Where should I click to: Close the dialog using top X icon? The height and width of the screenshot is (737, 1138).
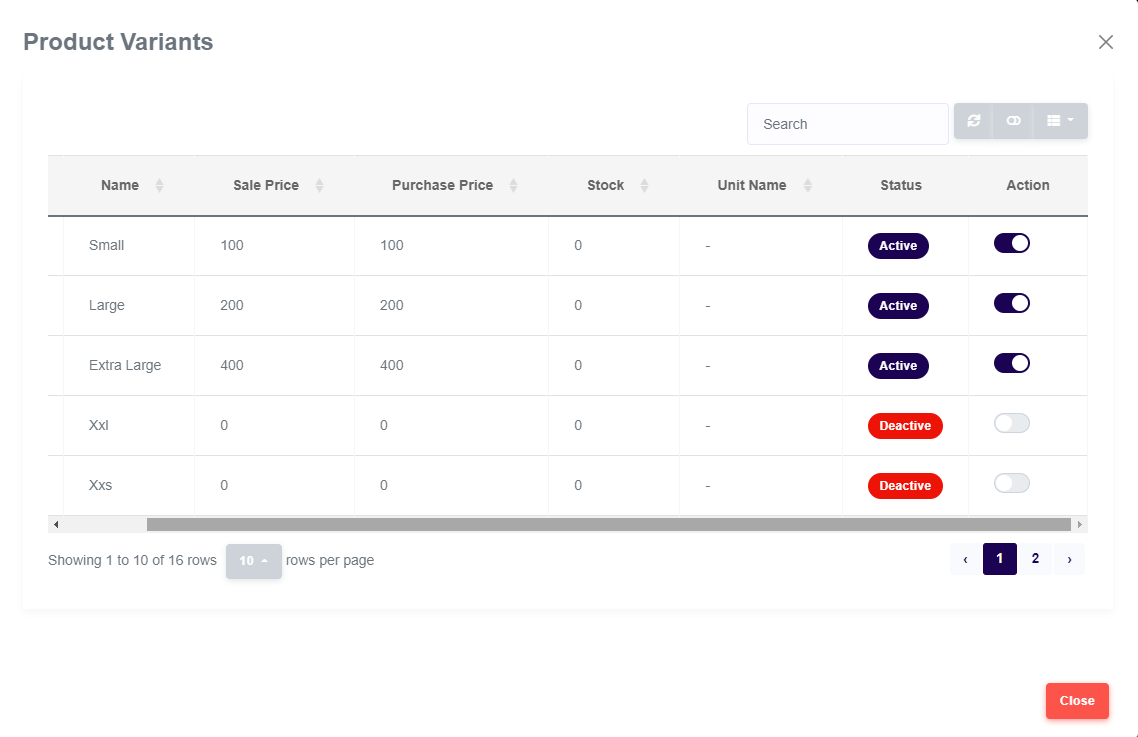point(1105,42)
